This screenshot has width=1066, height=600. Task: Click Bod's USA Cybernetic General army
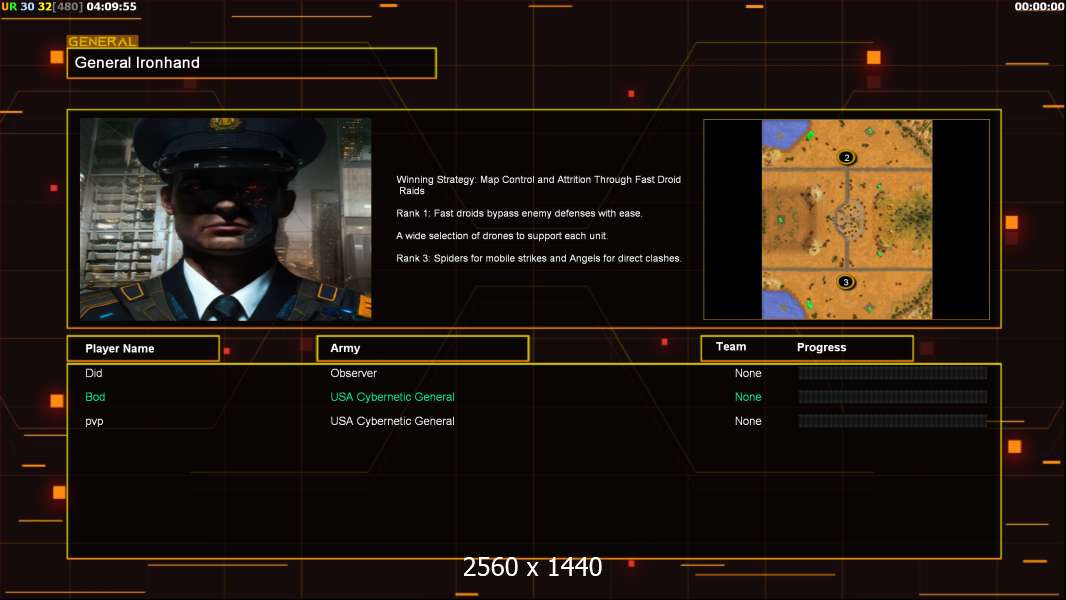click(x=392, y=397)
